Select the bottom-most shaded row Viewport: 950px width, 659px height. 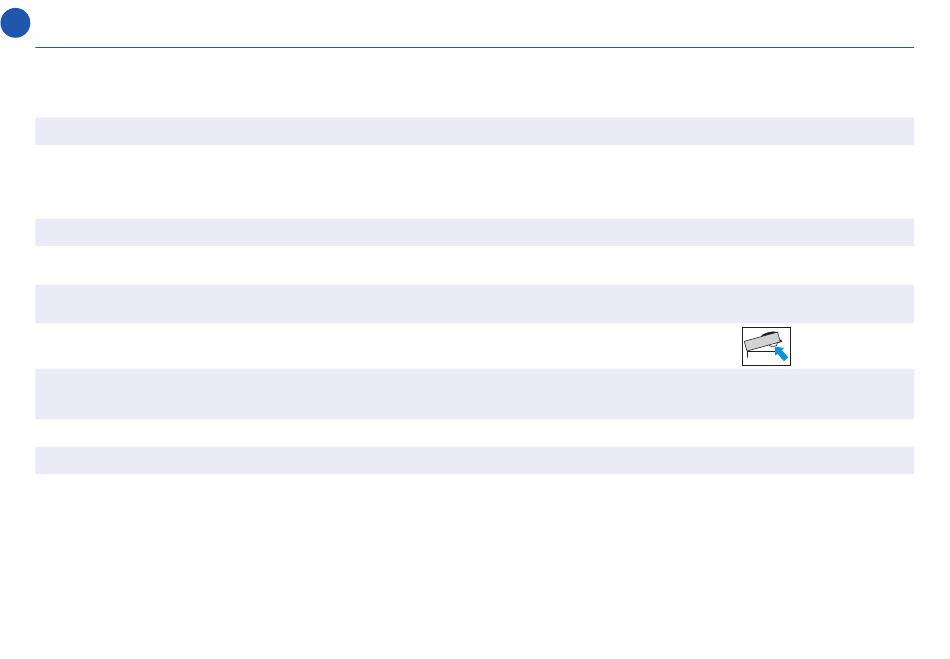(x=474, y=460)
